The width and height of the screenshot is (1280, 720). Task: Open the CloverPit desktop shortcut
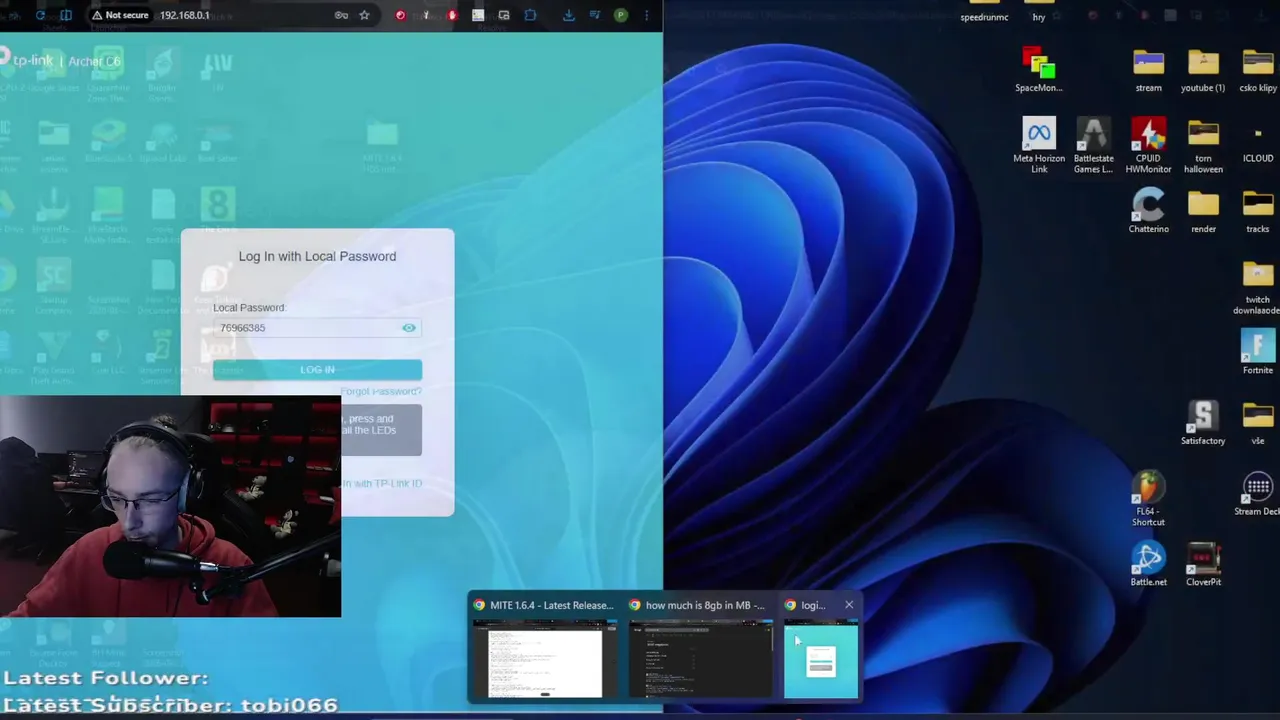(1203, 565)
